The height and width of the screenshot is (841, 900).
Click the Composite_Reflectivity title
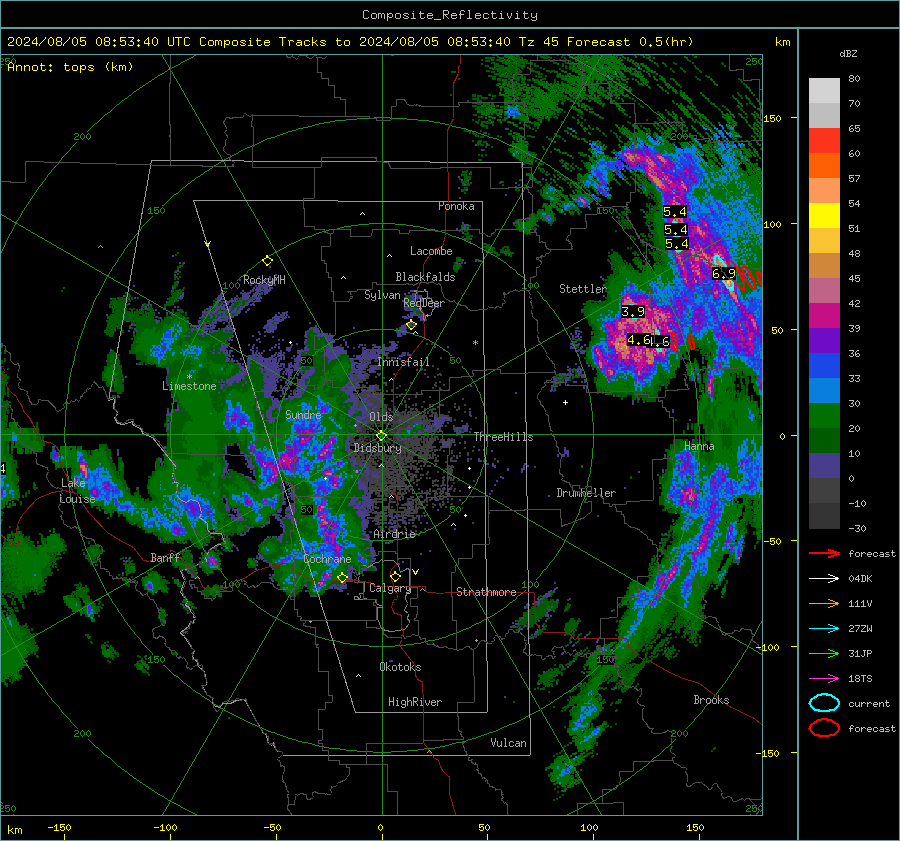[450, 15]
